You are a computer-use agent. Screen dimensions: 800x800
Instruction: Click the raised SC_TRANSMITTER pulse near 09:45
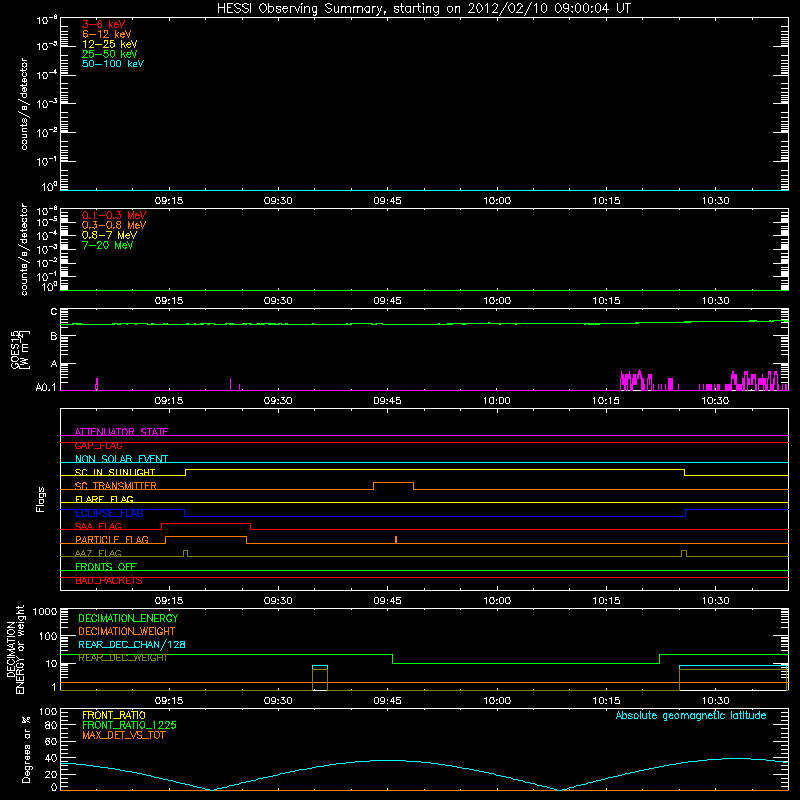pos(393,483)
